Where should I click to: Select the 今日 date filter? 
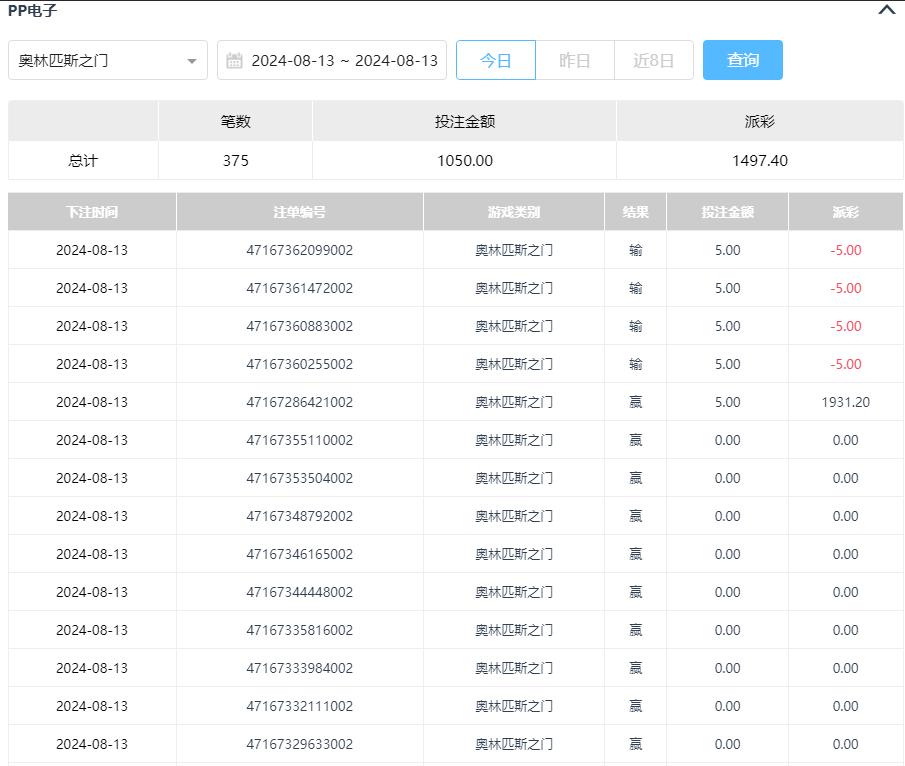(496, 60)
